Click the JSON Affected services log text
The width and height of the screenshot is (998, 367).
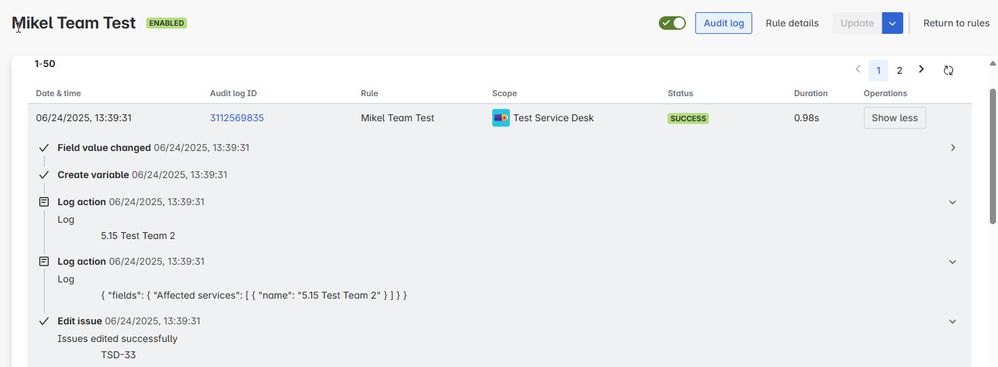(x=254, y=296)
